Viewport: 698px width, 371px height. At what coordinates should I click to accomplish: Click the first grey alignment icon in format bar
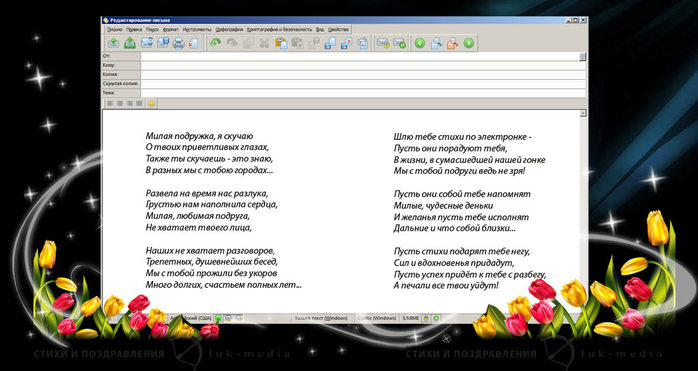coord(110,103)
